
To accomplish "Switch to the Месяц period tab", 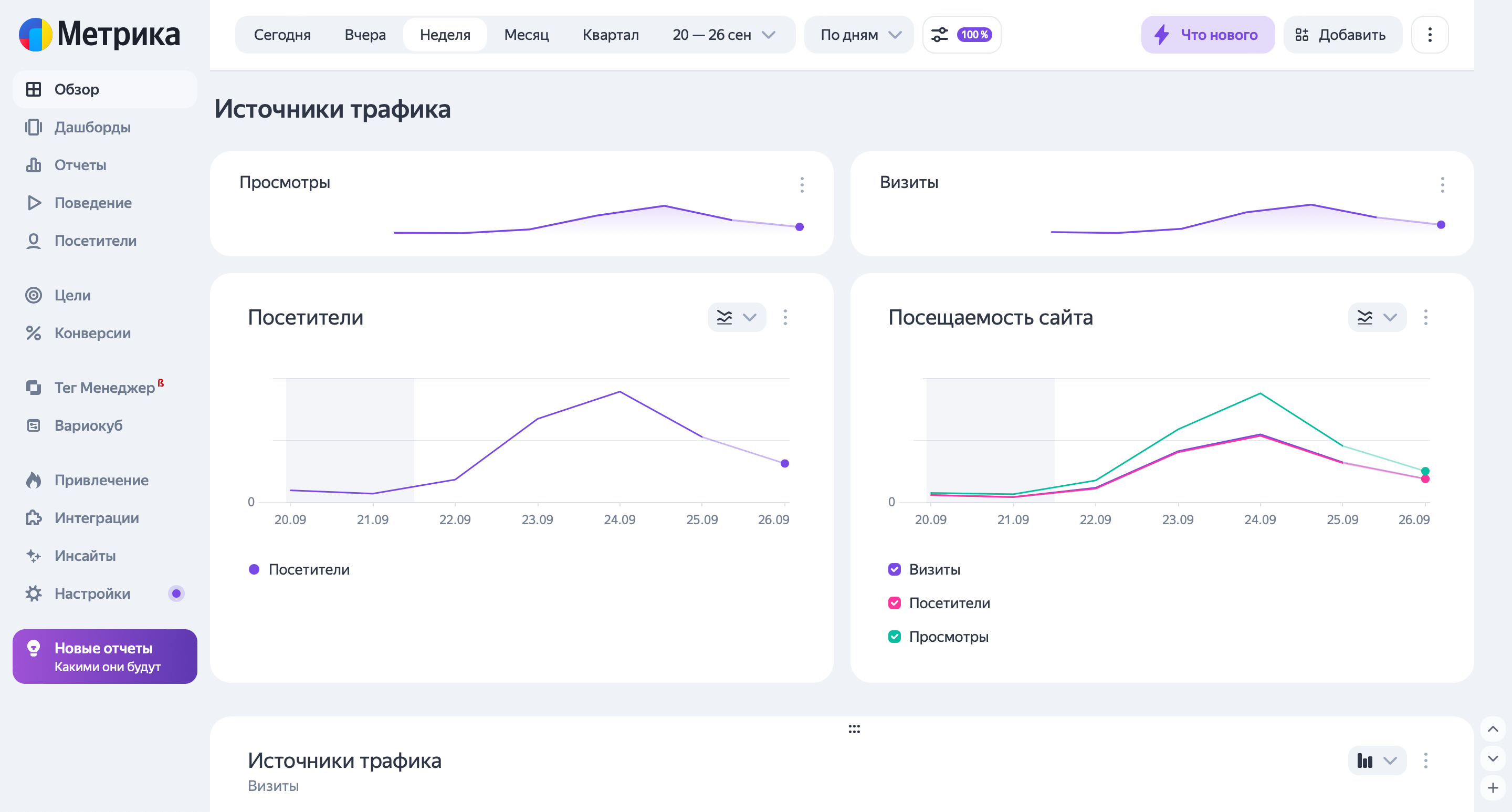I will click(x=526, y=35).
